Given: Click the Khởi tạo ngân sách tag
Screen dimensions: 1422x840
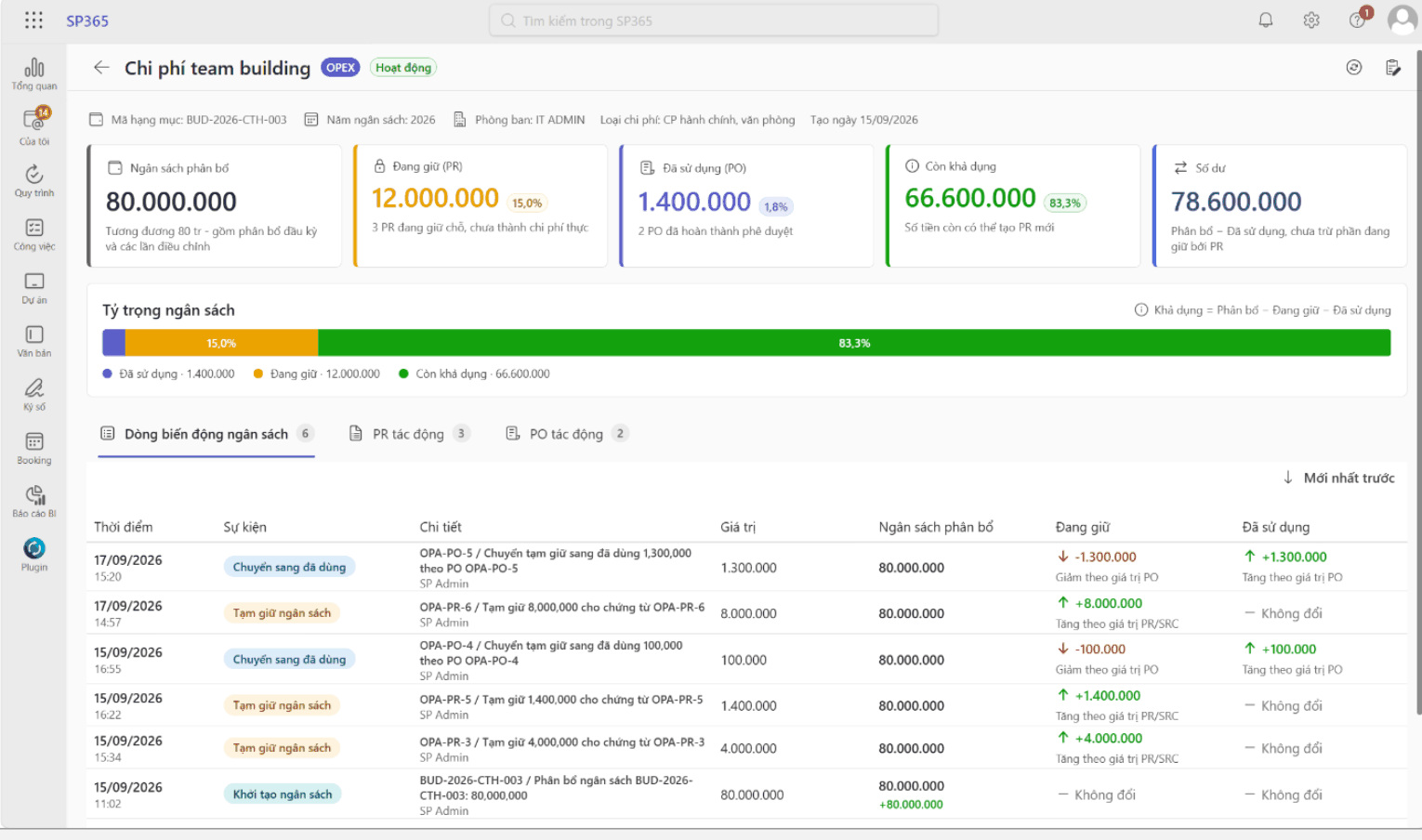Looking at the screenshot, I should 283,794.
